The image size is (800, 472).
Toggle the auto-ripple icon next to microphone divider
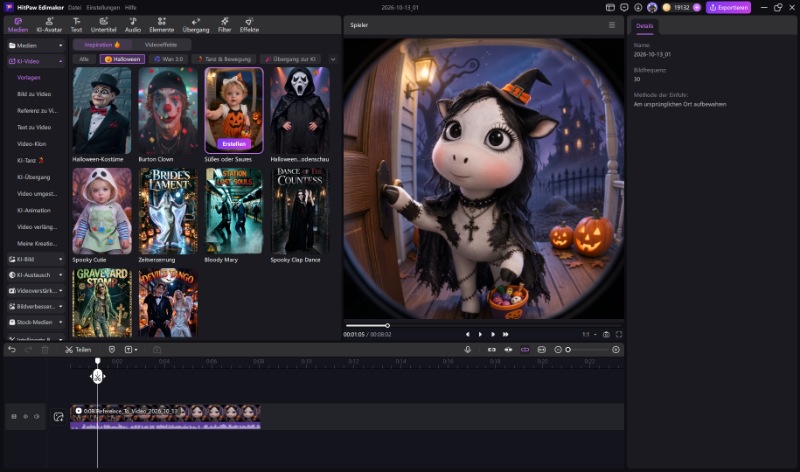(x=491, y=350)
